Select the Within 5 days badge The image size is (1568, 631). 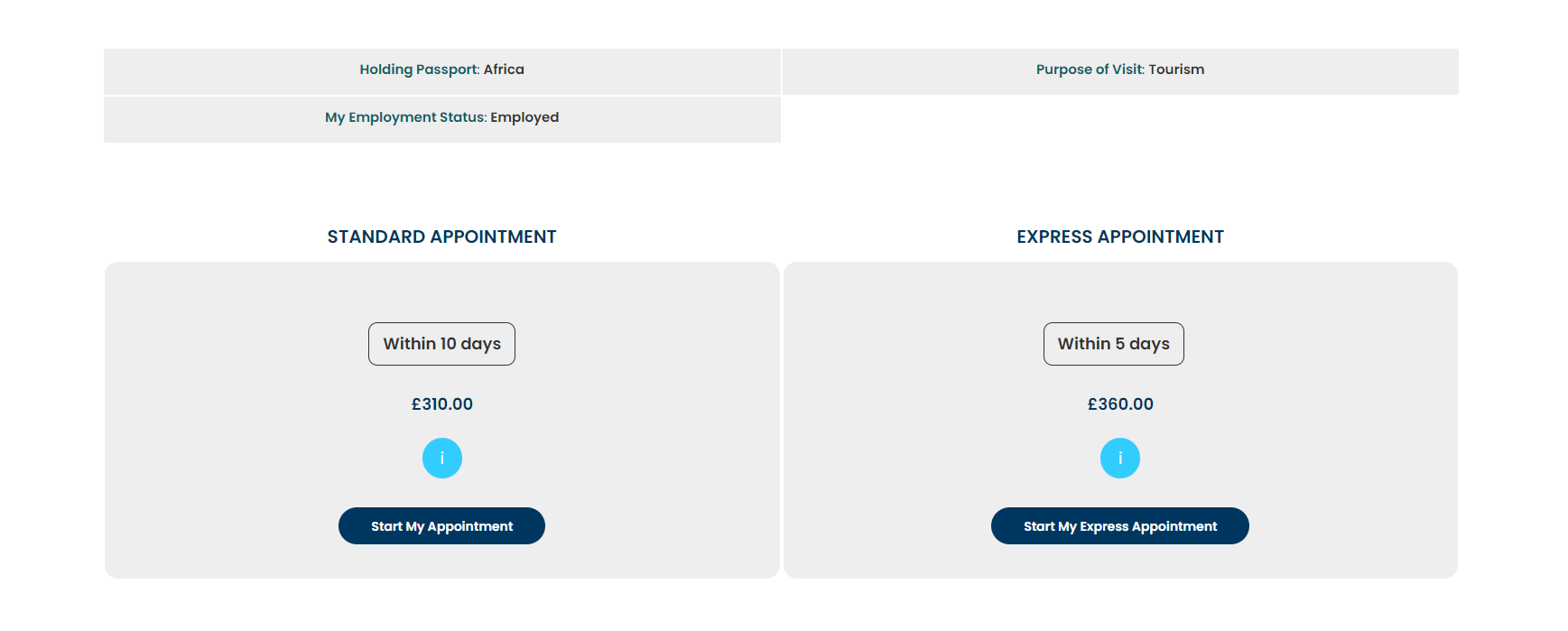pos(1113,344)
